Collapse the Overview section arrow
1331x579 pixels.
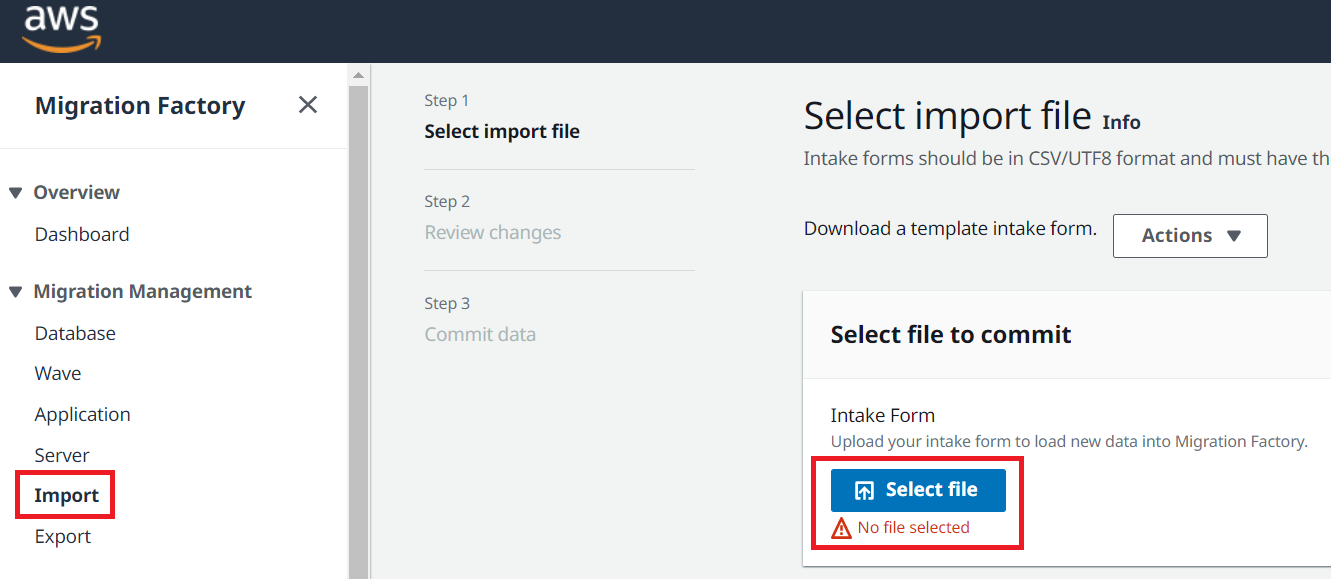coord(15,193)
